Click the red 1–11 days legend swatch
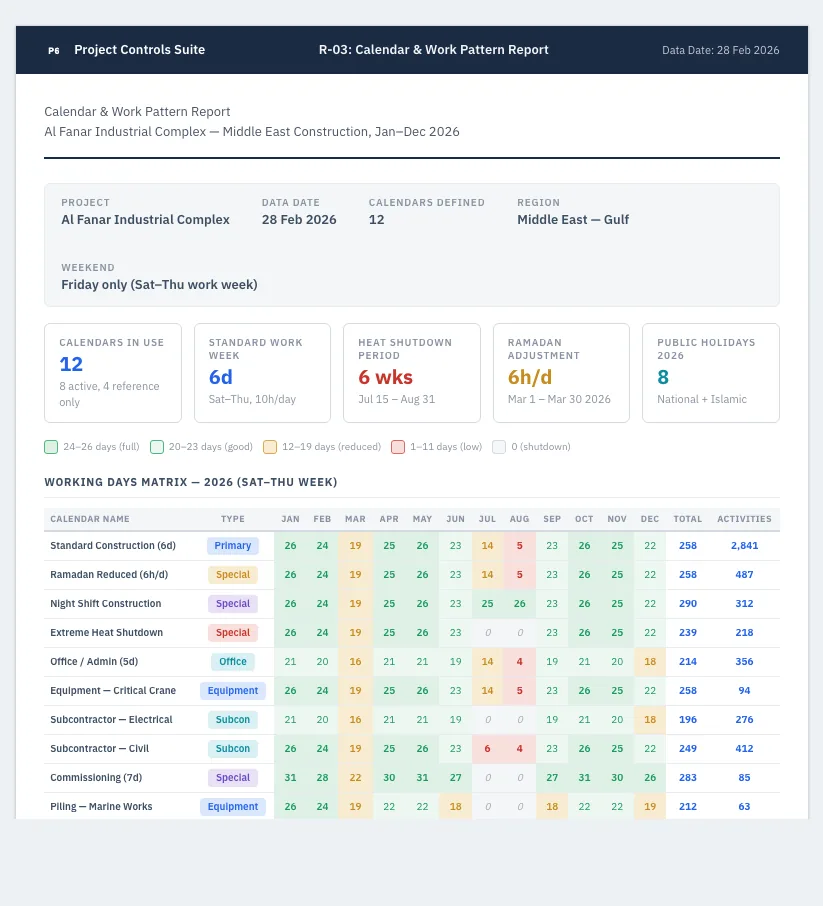Screen dimensions: 823x906 click(x=398, y=447)
